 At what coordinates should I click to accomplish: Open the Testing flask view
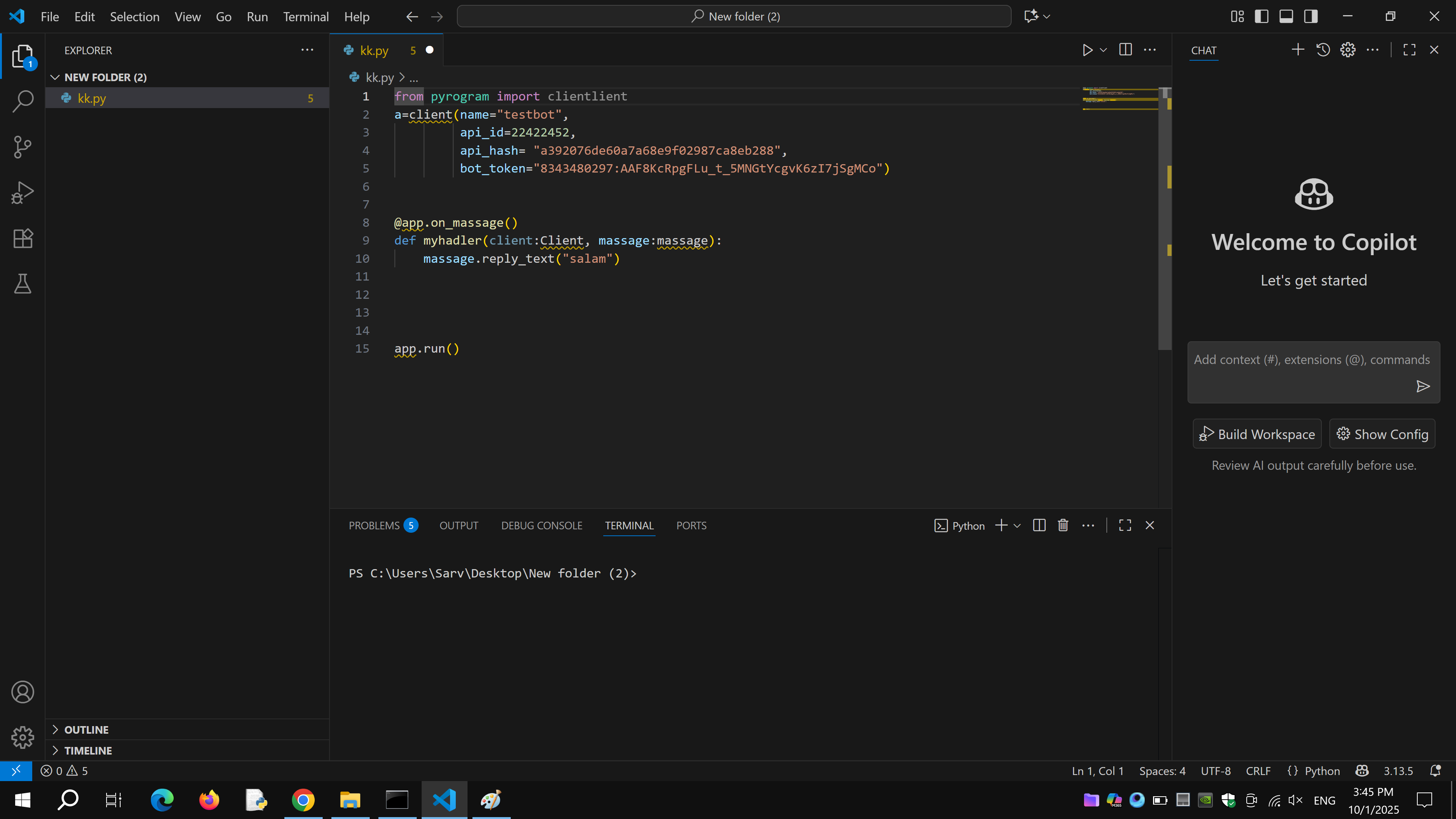(23, 284)
